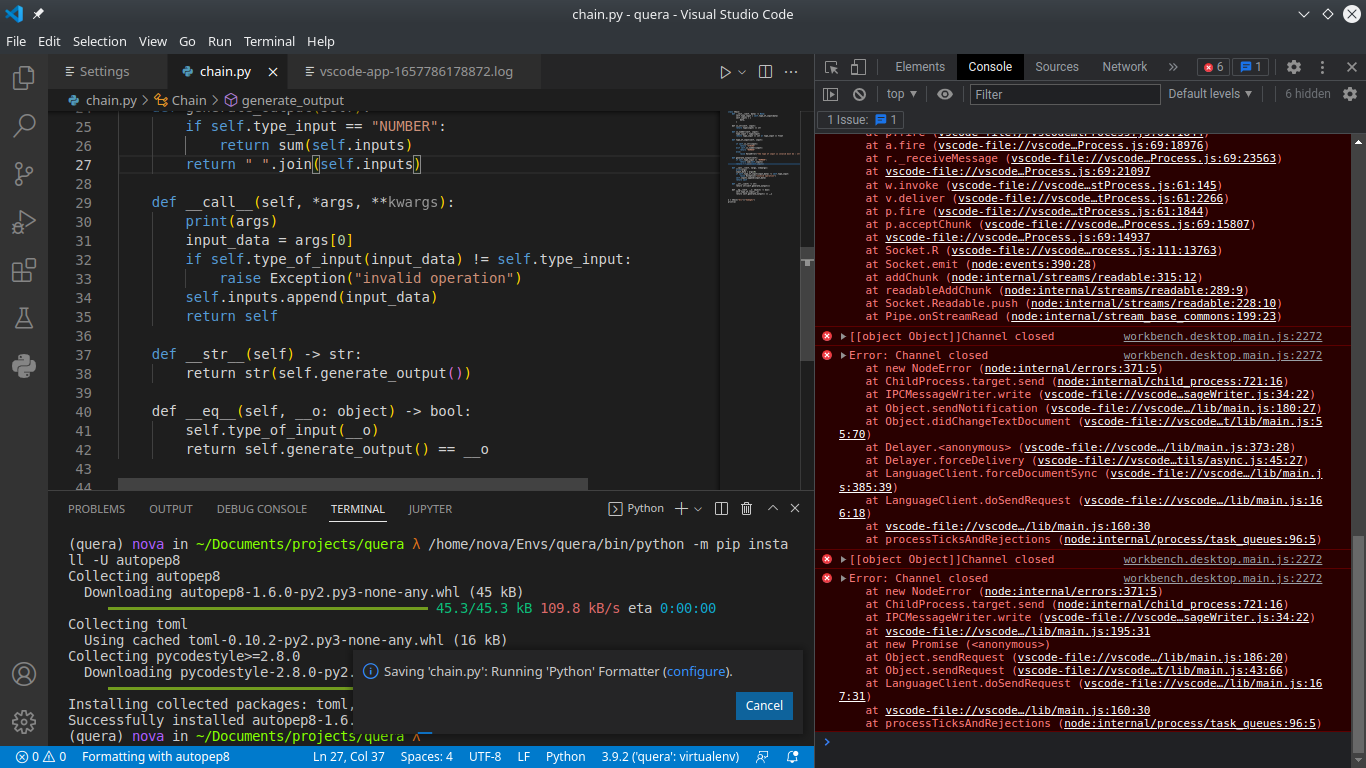Split the terminal pane

tap(721, 508)
